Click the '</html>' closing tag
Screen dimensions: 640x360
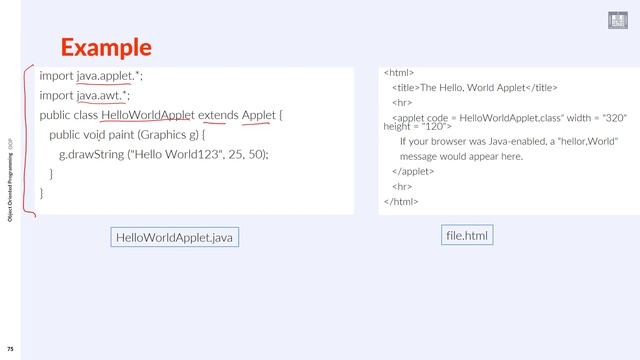pos(401,202)
